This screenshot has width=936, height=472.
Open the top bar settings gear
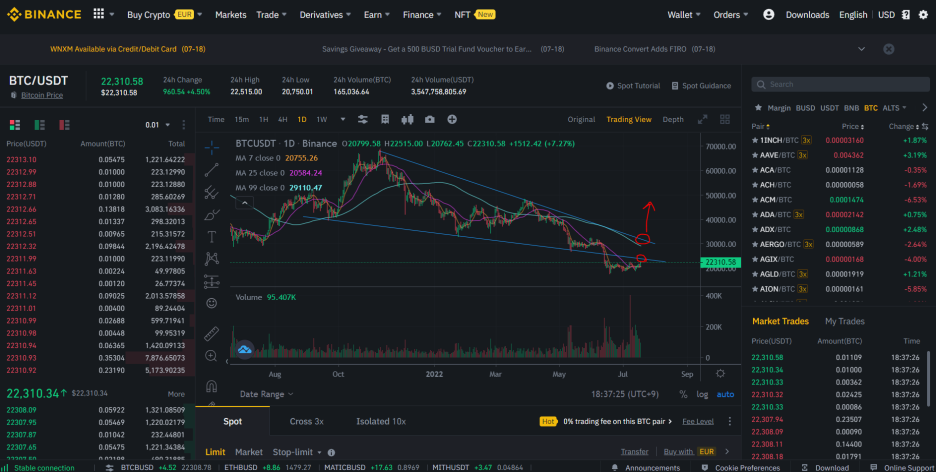tap(923, 14)
